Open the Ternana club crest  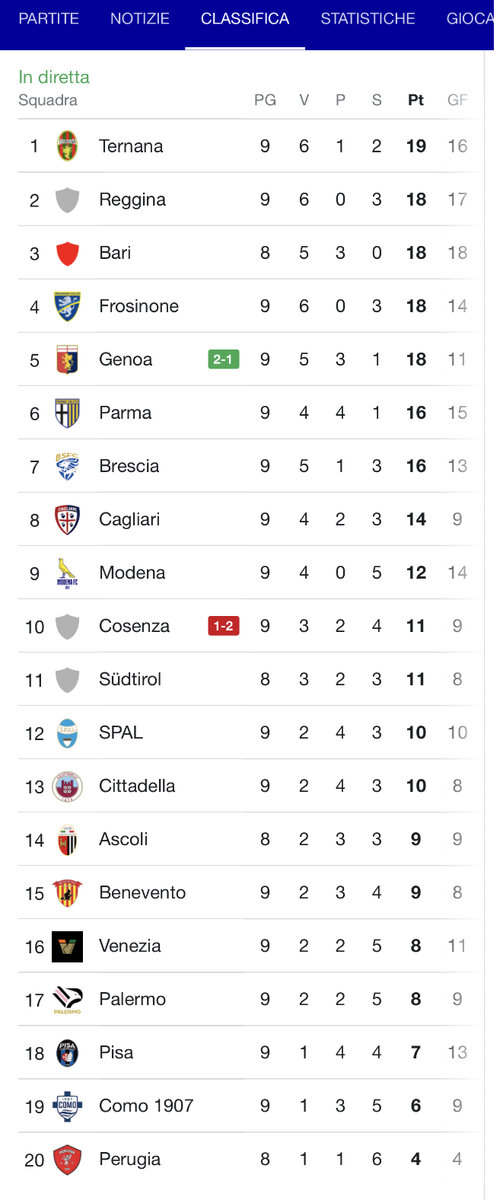pos(67,146)
